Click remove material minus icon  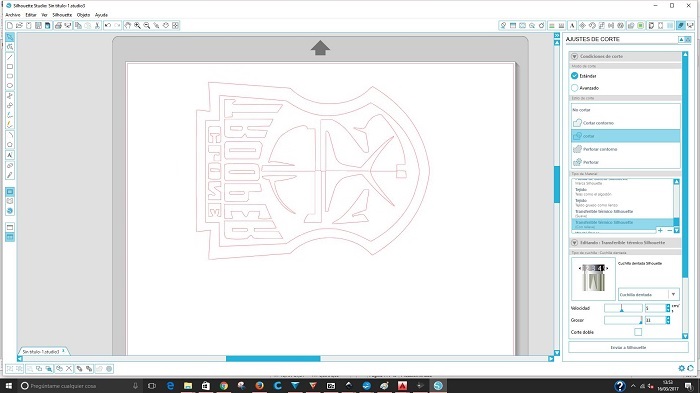pyautogui.click(x=669, y=230)
